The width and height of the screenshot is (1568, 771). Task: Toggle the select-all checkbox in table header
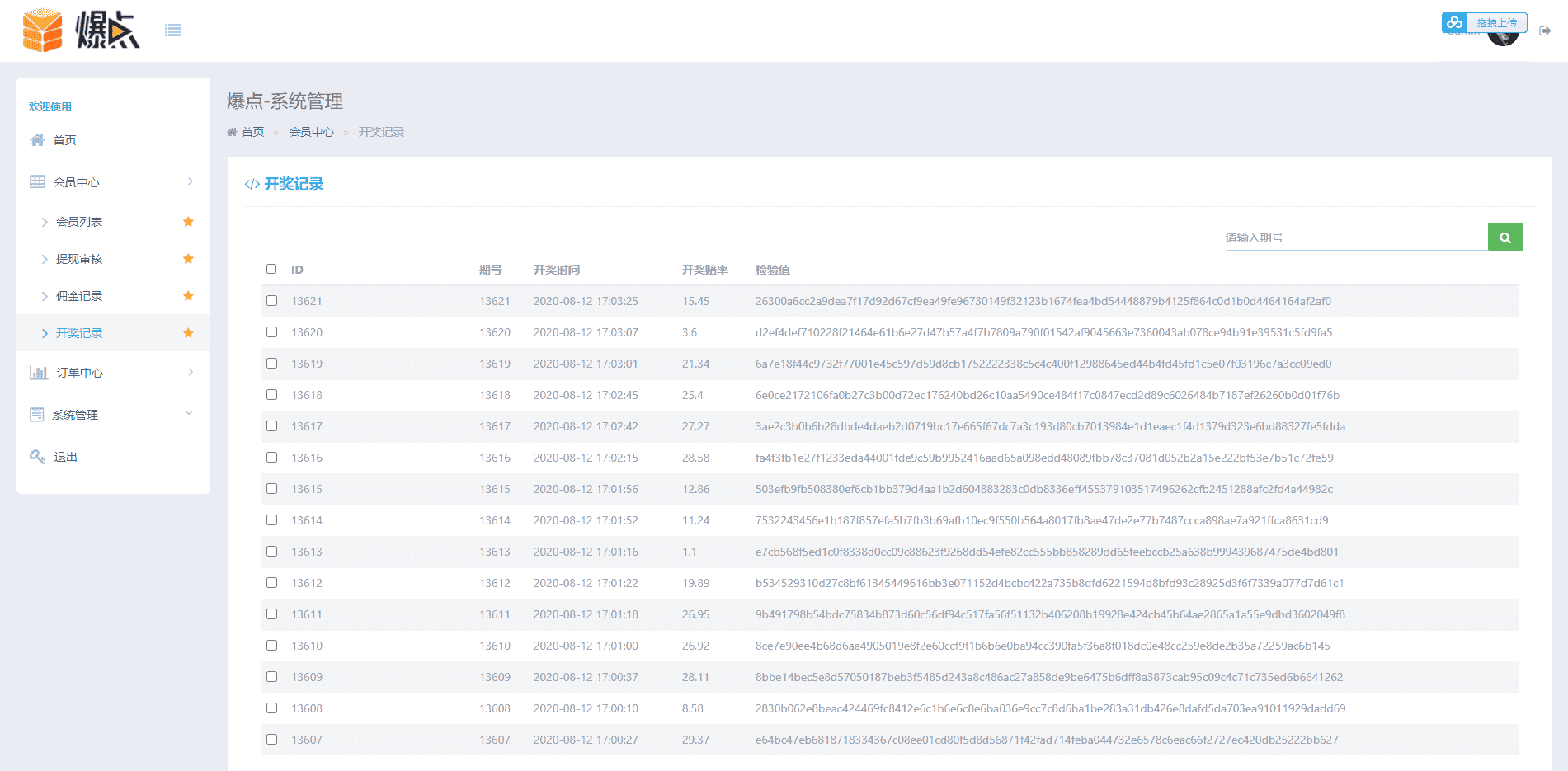[271, 269]
